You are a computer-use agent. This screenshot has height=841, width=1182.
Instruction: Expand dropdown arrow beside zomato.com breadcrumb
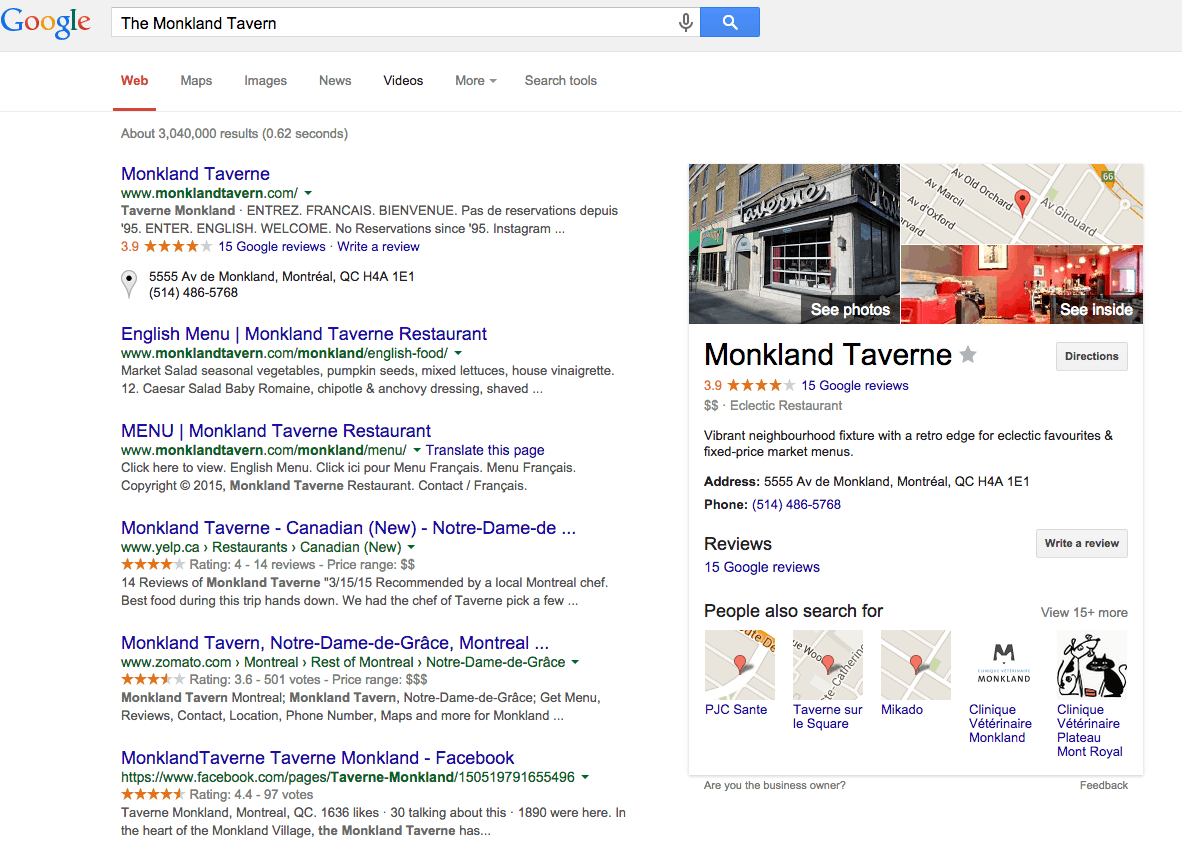pyautogui.click(x=575, y=662)
